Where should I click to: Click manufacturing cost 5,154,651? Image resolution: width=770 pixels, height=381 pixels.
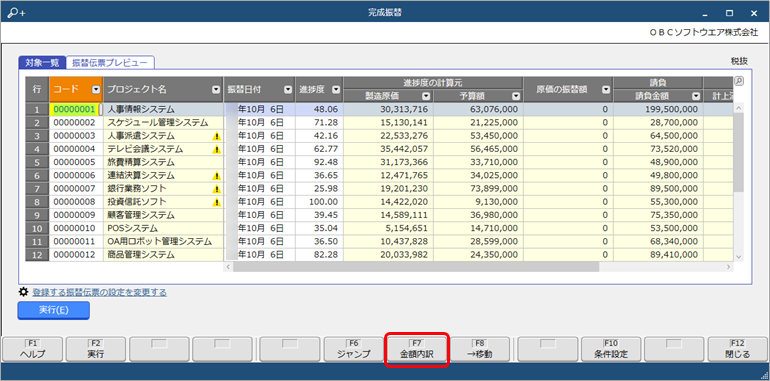coord(406,228)
